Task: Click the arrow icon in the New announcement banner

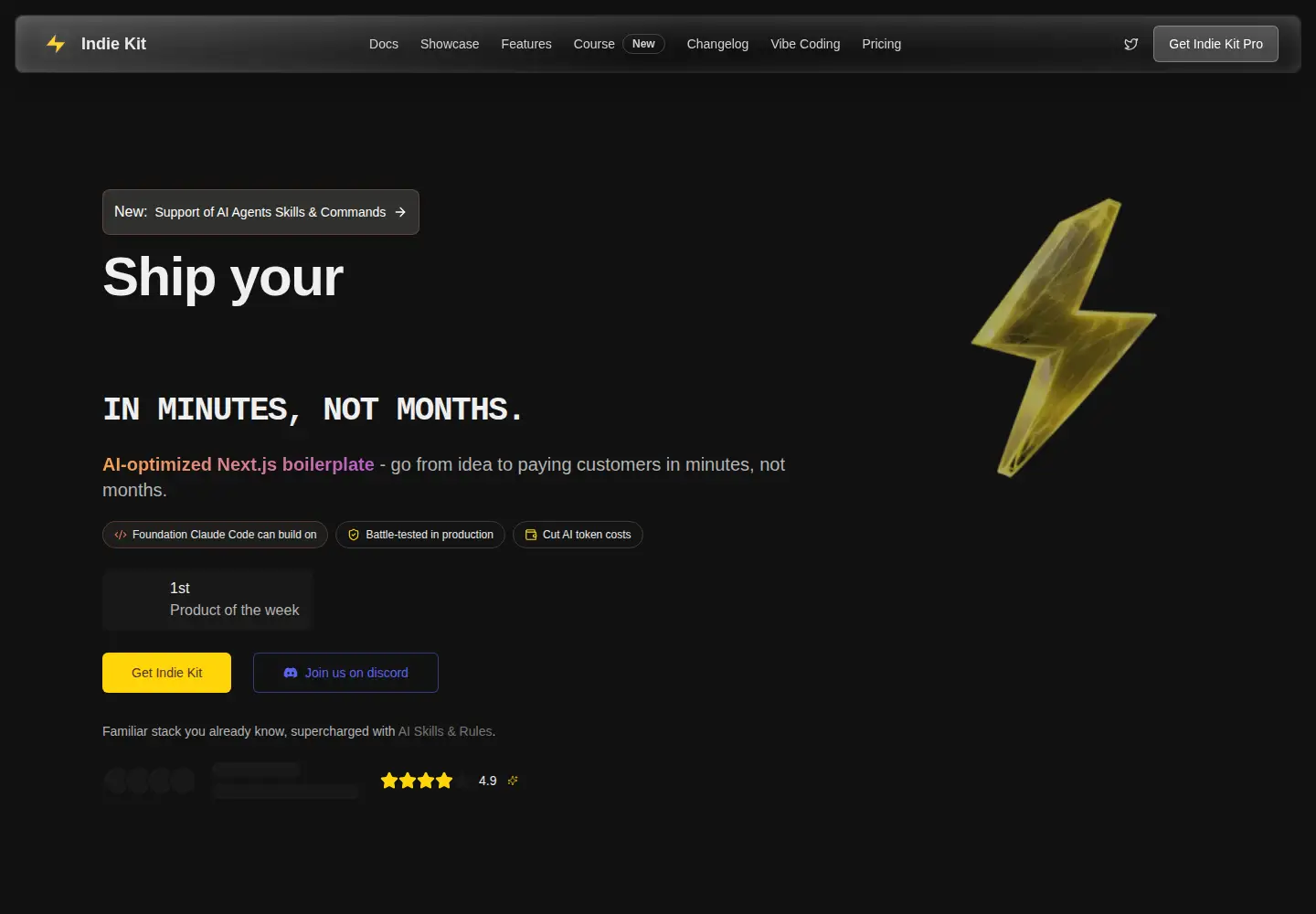Action: tap(400, 212)
